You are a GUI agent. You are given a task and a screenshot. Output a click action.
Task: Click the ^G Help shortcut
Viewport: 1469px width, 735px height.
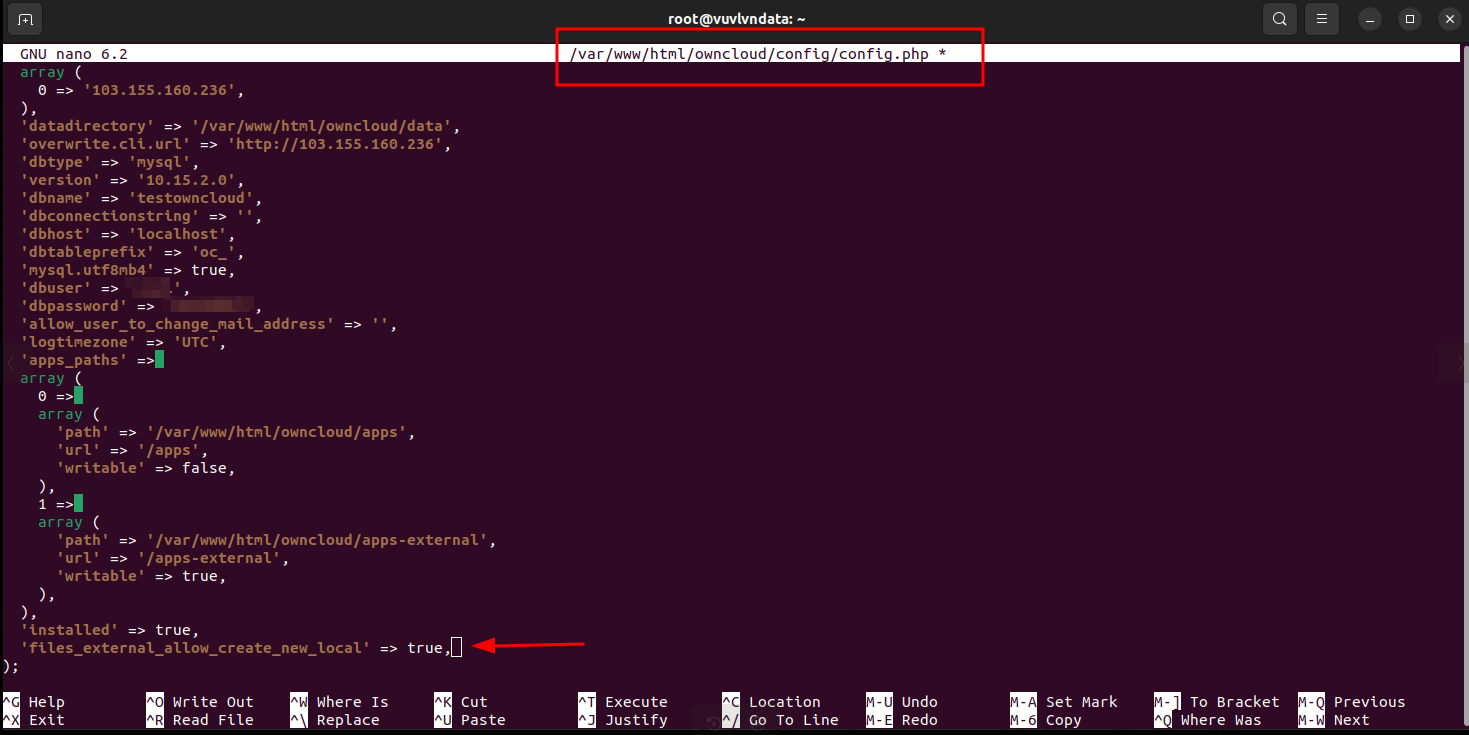click(37, 702)
